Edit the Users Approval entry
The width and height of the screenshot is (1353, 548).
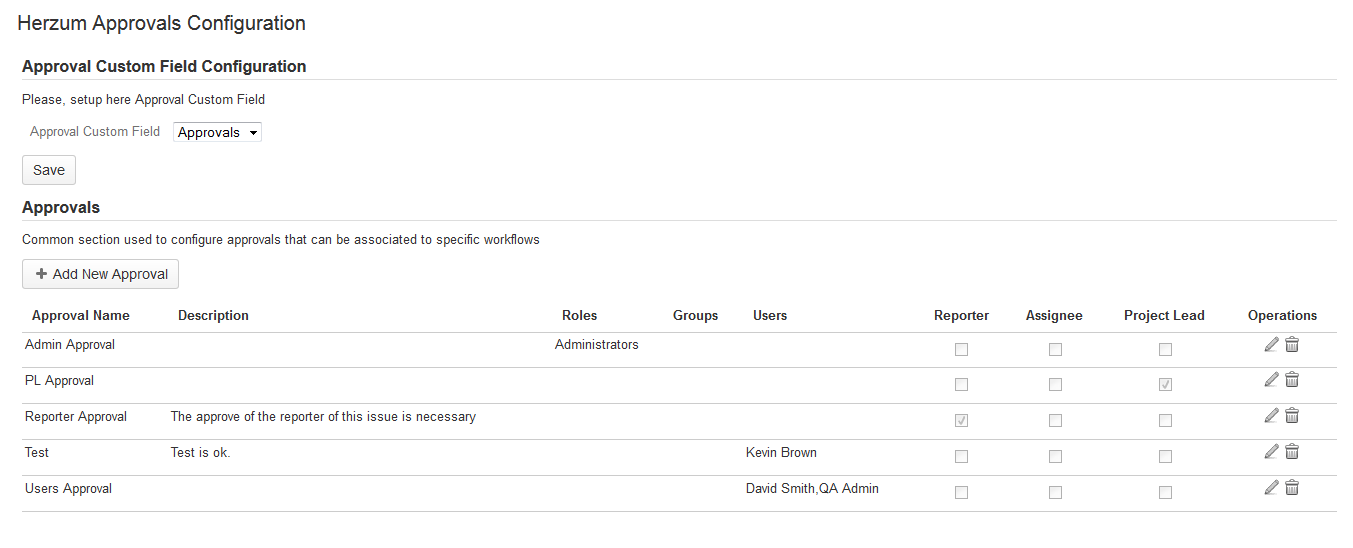click(1271, 488)
